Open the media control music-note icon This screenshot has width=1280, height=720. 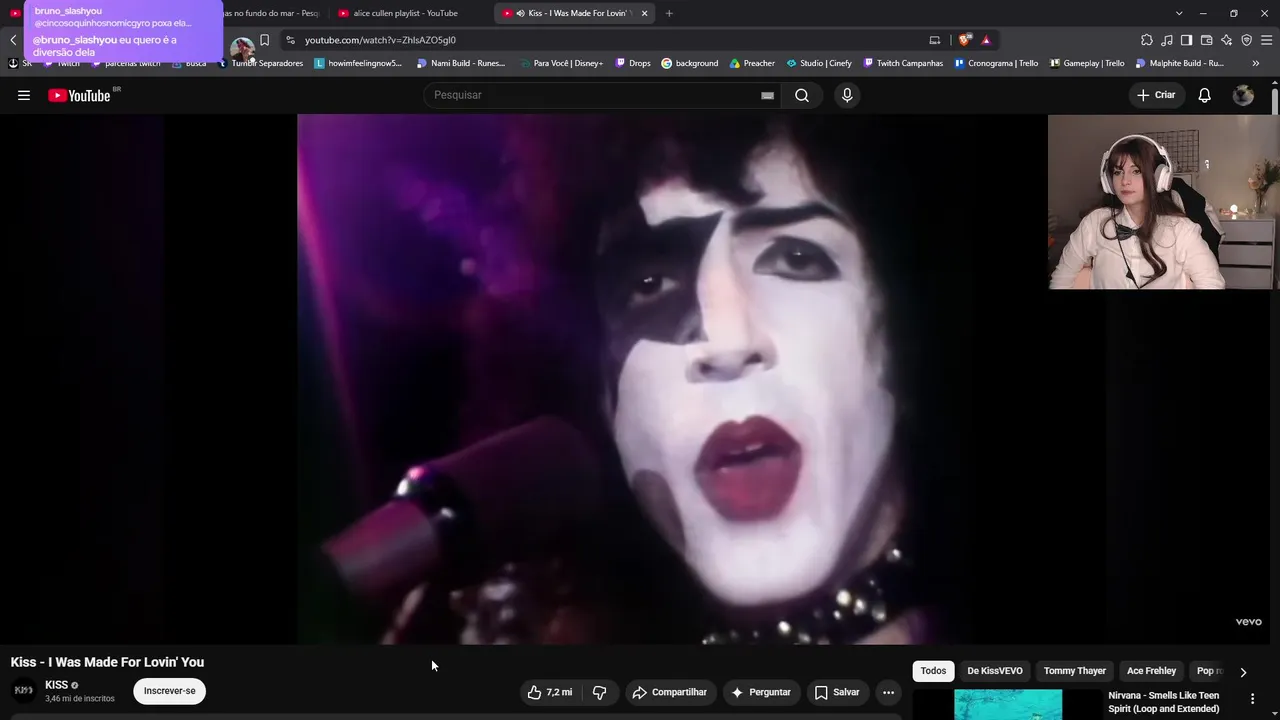pos(1167,40)
